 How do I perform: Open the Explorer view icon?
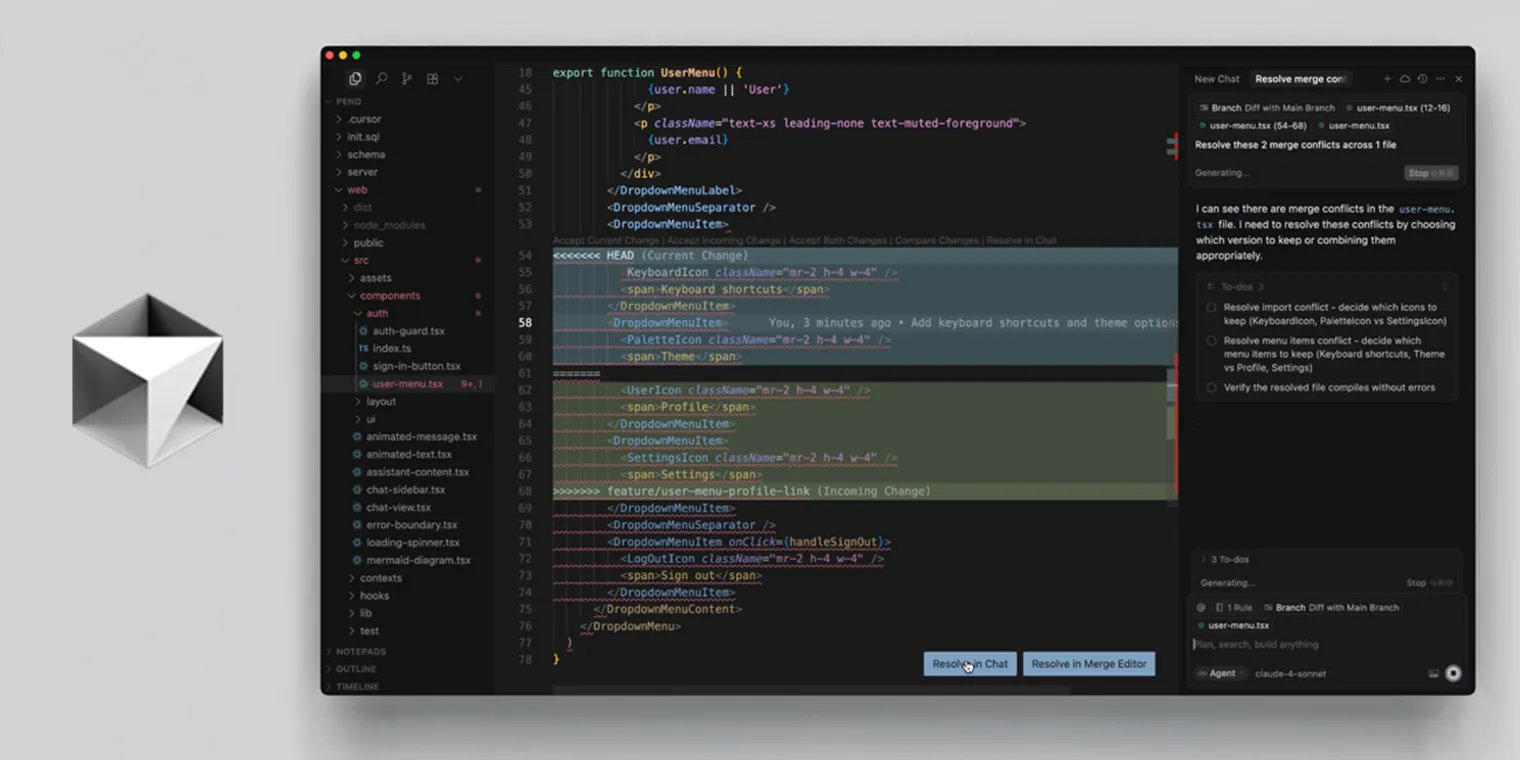[x=355, y=78]
